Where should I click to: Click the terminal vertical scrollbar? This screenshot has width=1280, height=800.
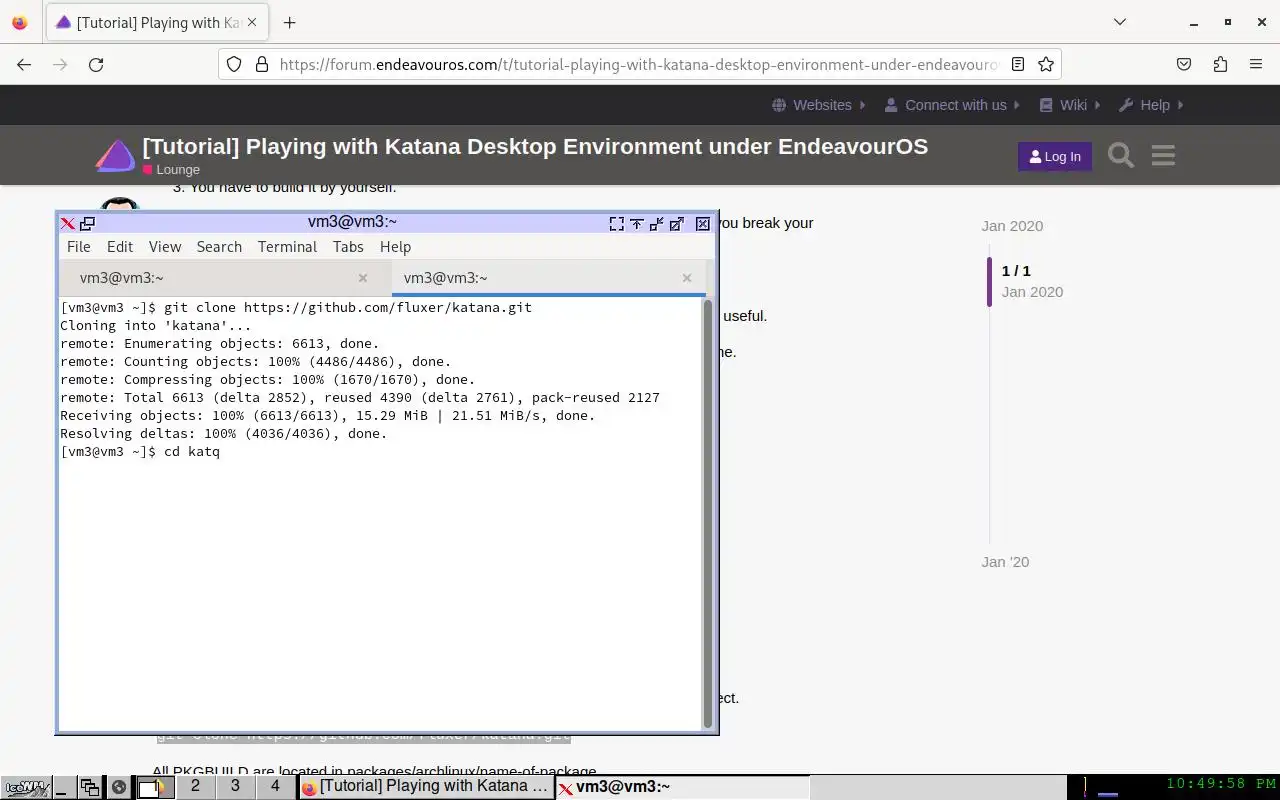(x=708, y=514)
